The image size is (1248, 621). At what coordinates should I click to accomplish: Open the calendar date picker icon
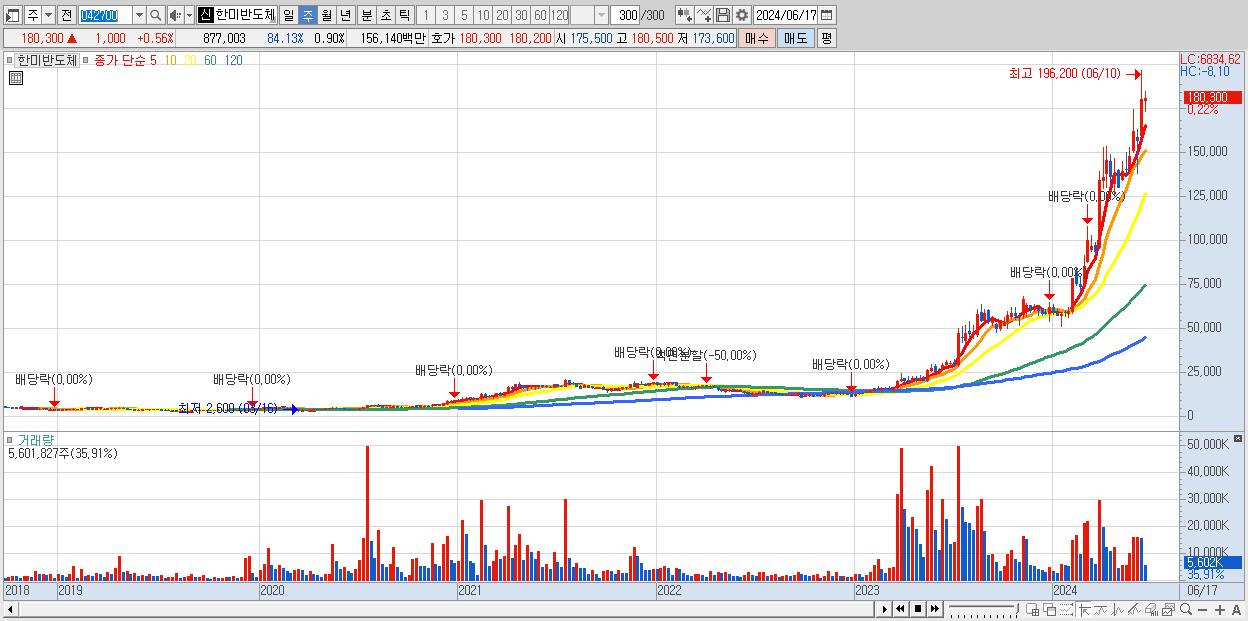[x=827, y=15]
